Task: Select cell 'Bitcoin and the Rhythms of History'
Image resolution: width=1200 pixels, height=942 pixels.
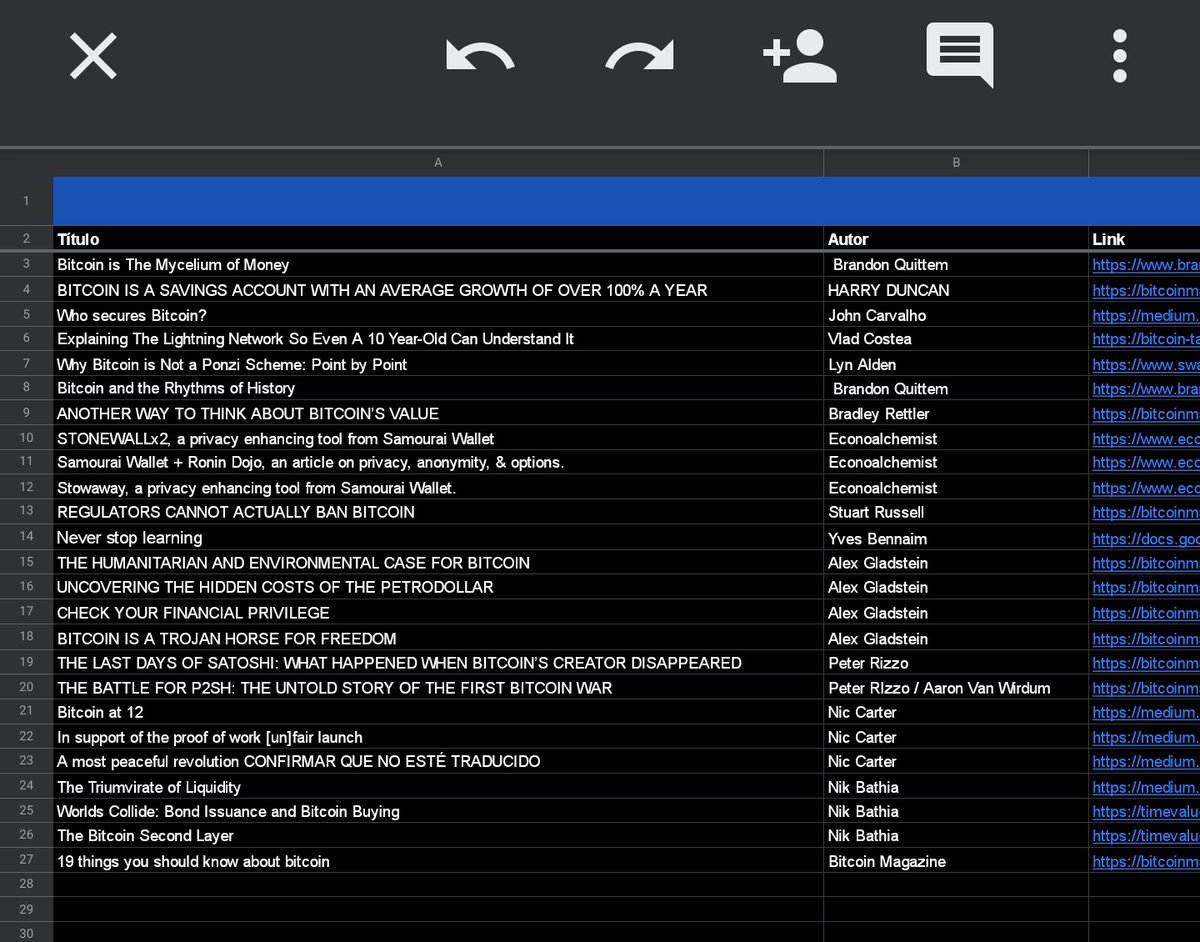Action: (438, 388)
